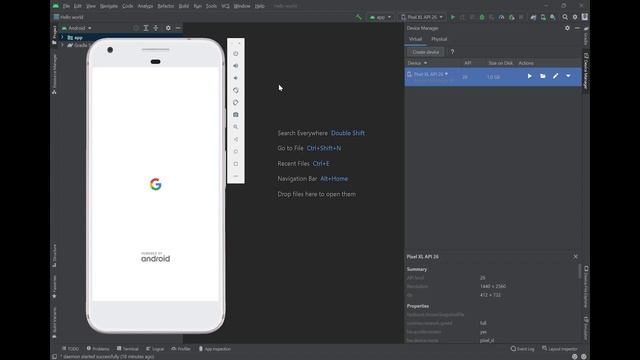Click the emulator back triangle icon
640x360 pixels.
pyautogui.click(x=236, y=139)
